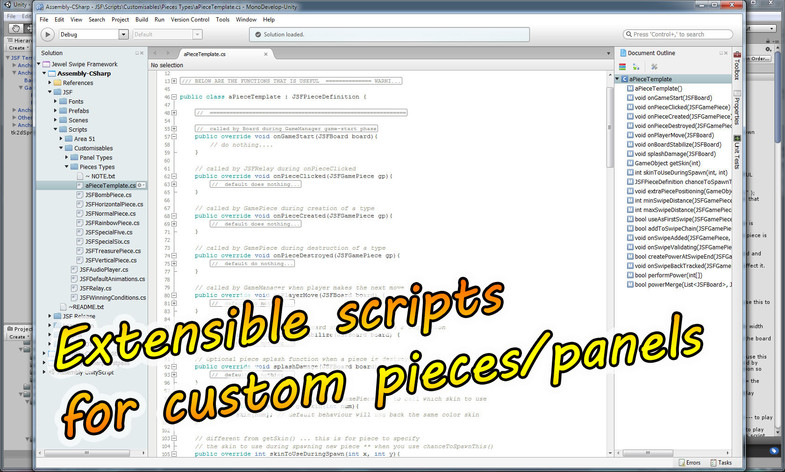Toggle fold for onPieceClicked method line 62
The height and width of the screenshot is (472, 785).
[x=174, y=176]
